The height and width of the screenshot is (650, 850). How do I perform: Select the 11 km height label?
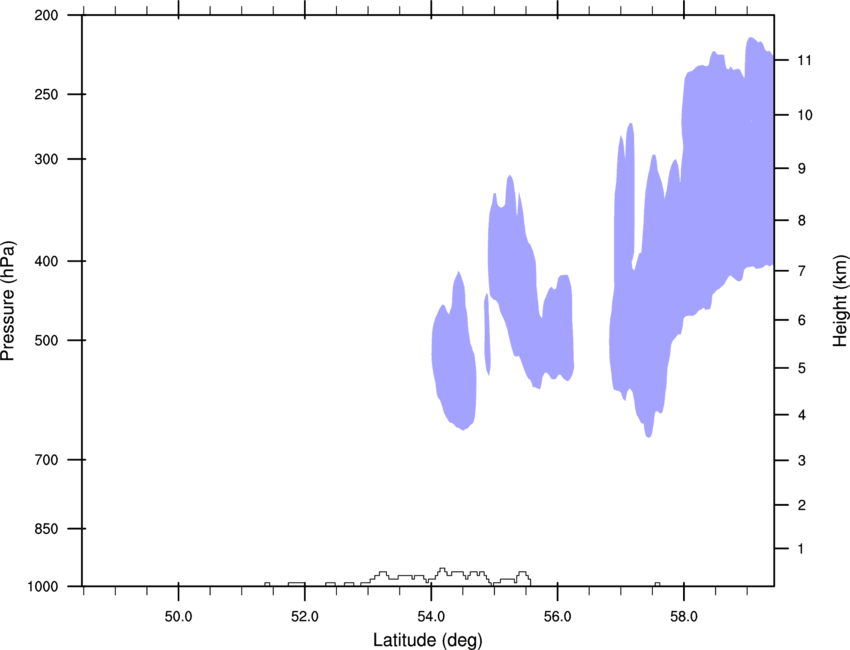coord(805,60)
